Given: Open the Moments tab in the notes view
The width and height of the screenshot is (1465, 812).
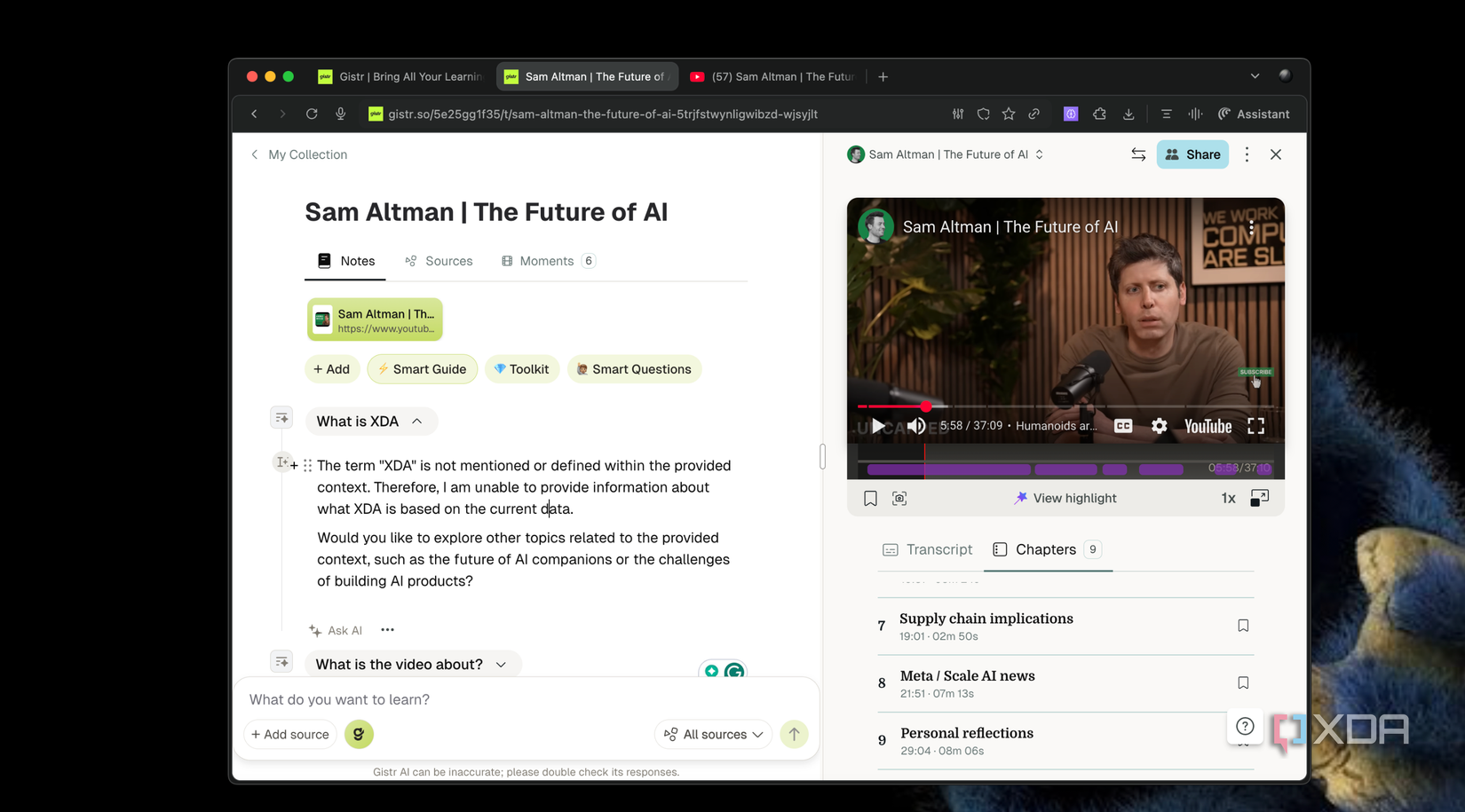Looking at the screenshot, I should (x=546, y=260).
